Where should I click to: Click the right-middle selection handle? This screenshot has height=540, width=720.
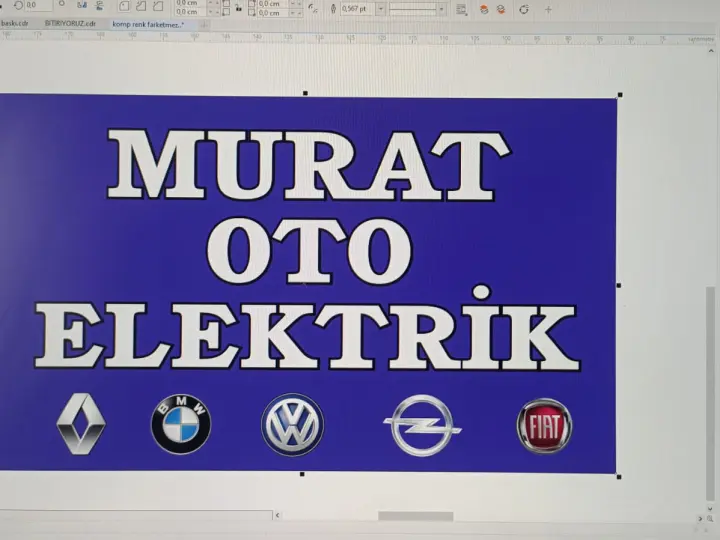tap(619, 286)
